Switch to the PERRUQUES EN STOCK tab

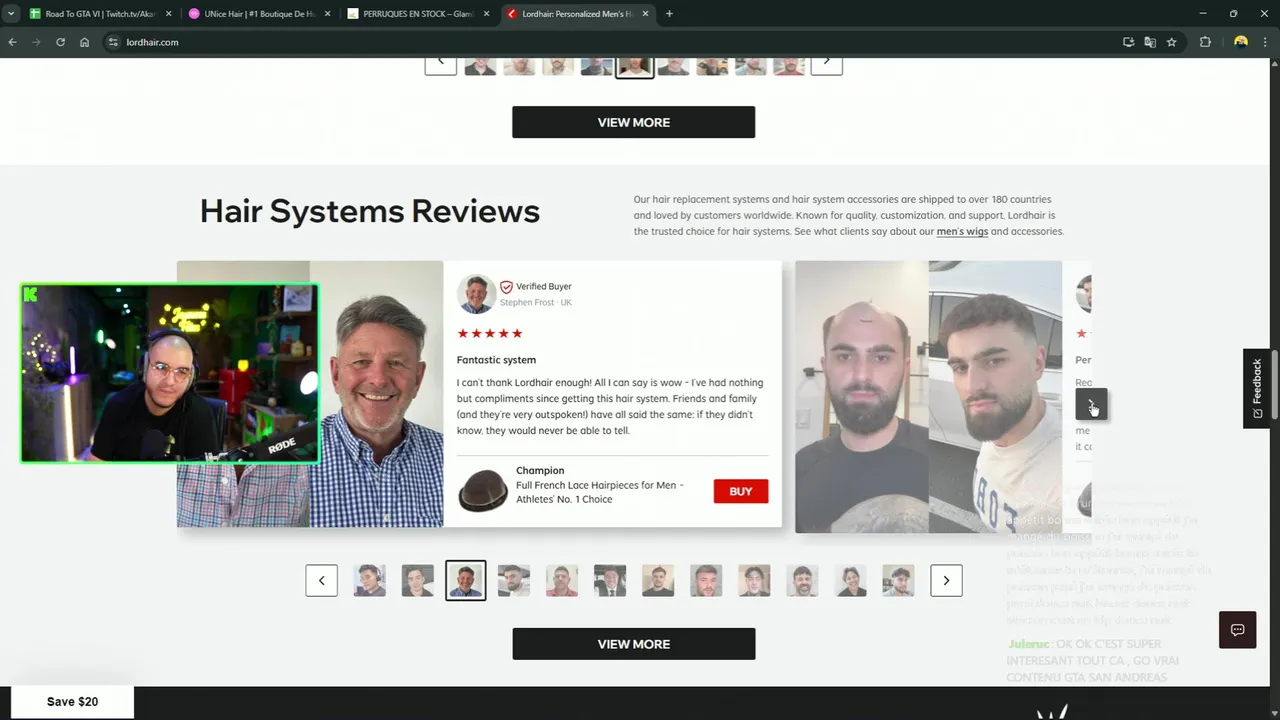418,14
